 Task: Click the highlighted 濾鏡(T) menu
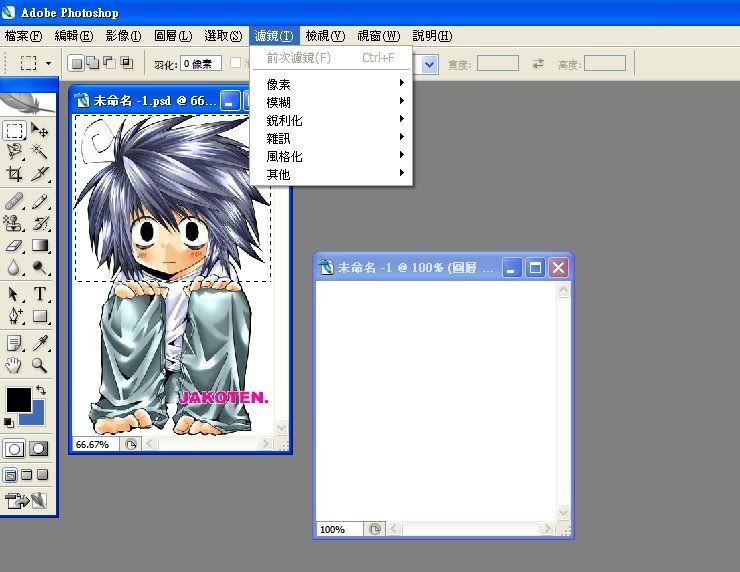tap(274, 36)
